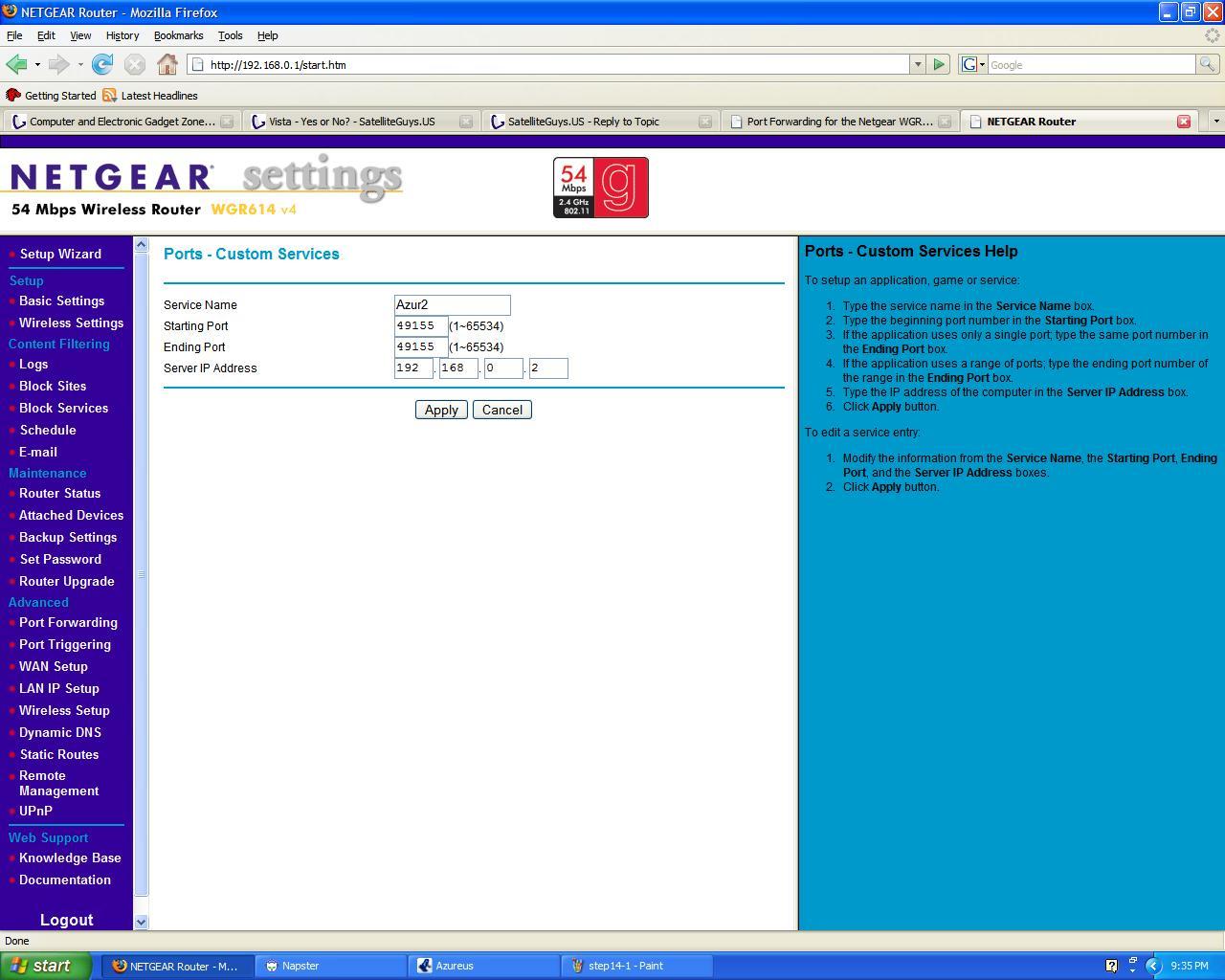This screenshot has width=1225, height=980.
Task: Open the File menu
Action: click(x=14, y=35)
